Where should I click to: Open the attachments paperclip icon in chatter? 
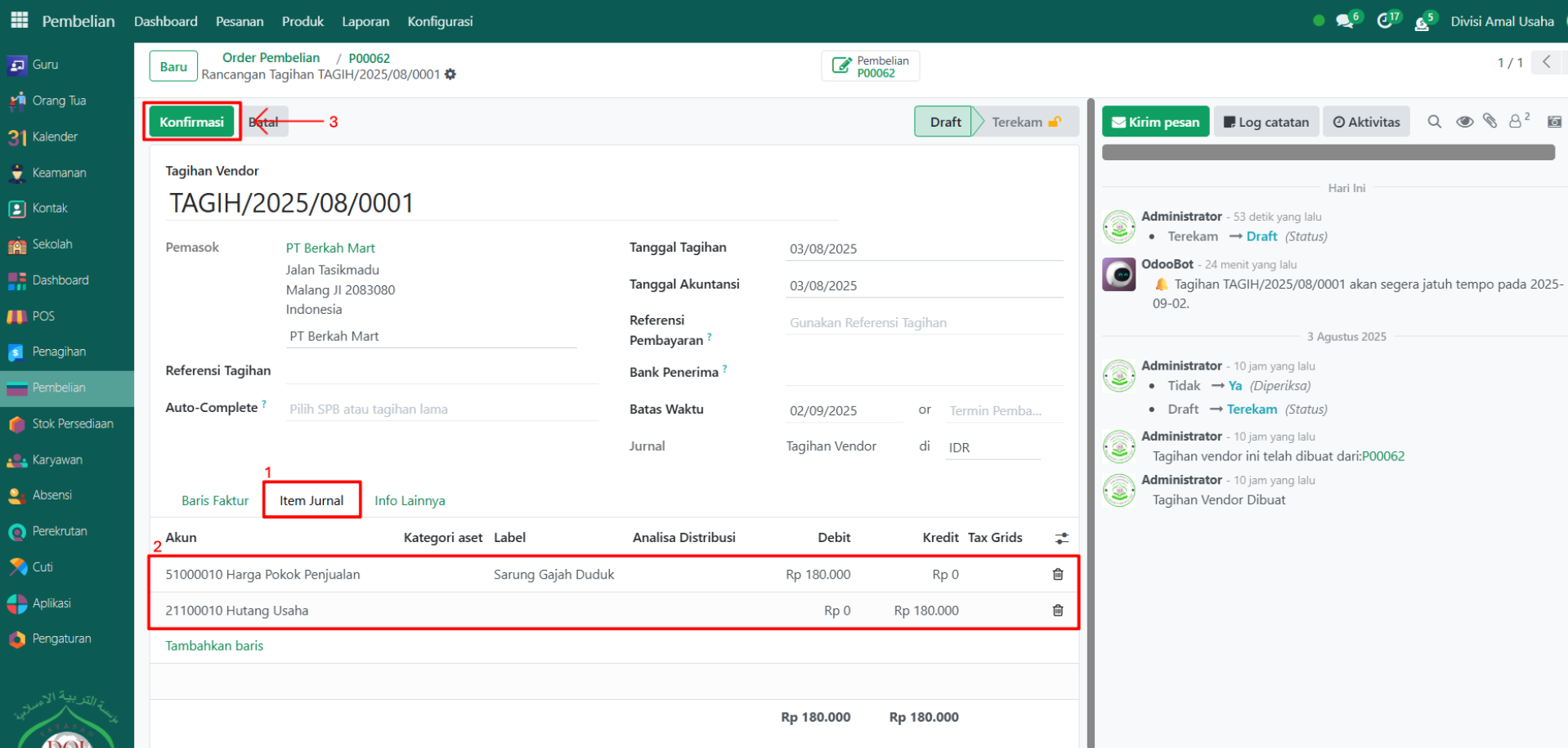(x=1490, y=122)
